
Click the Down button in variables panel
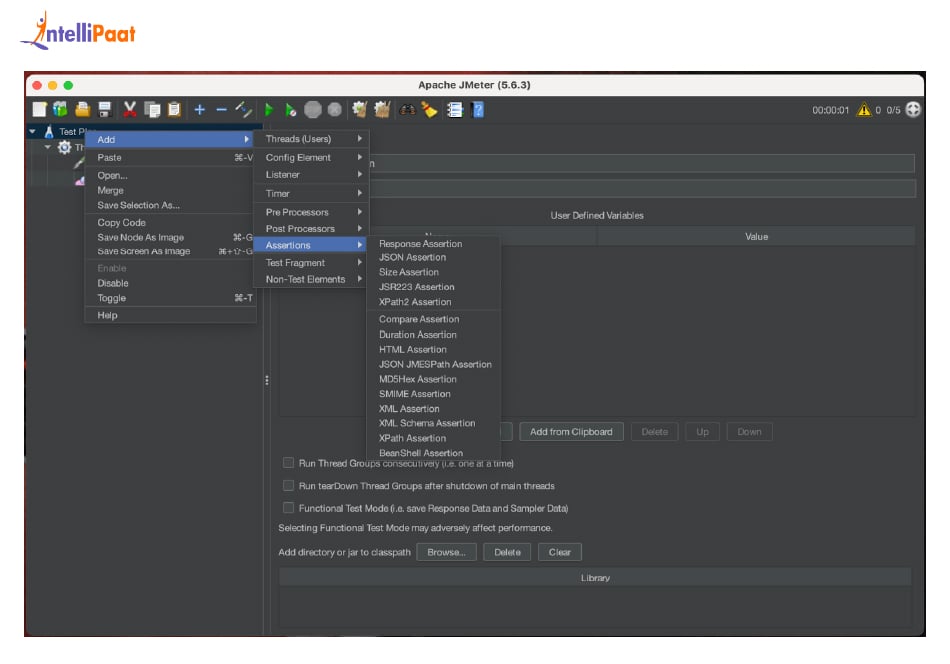(749, 432)
